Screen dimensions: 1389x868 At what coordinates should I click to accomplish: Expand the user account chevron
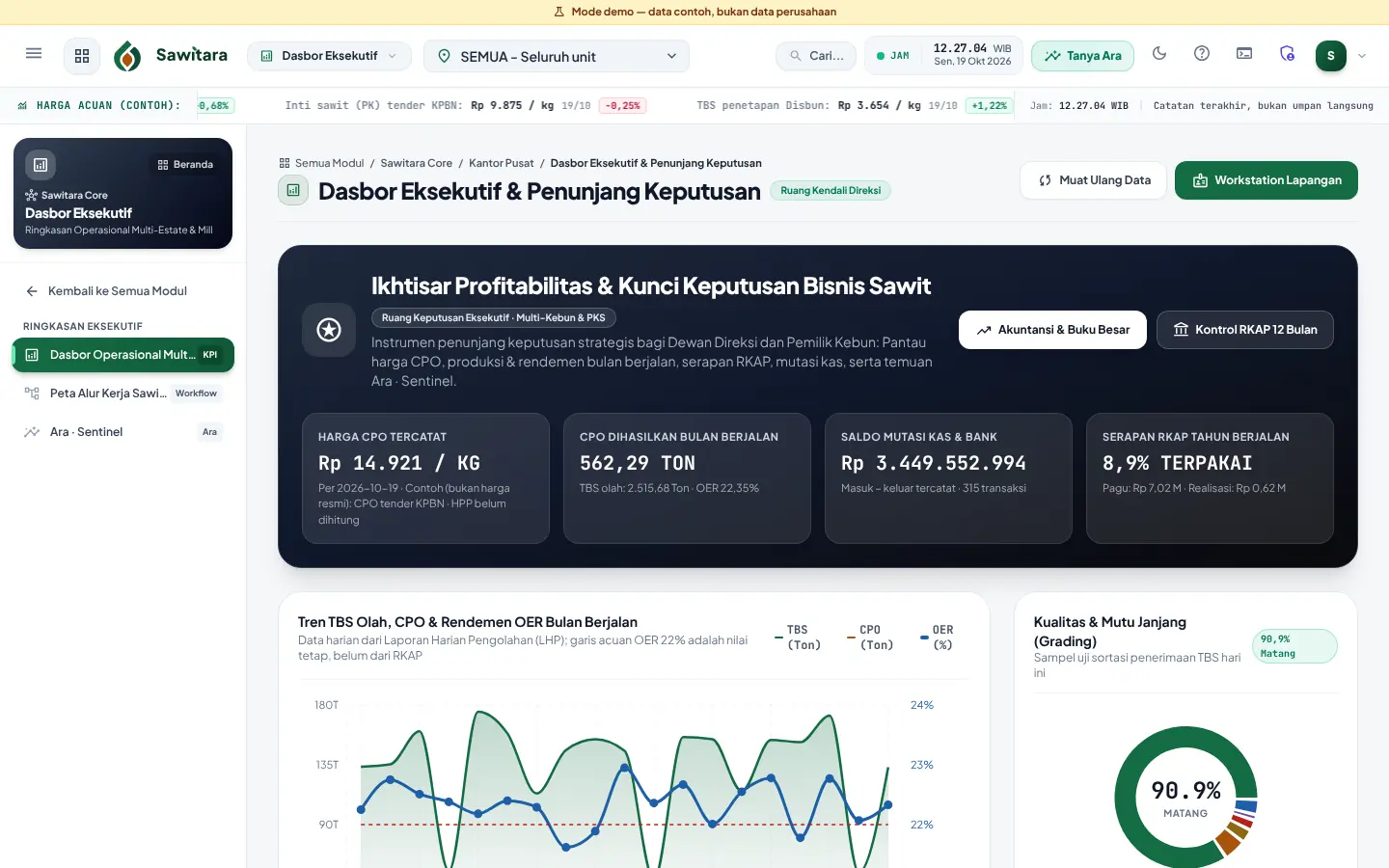point(1362,56)
